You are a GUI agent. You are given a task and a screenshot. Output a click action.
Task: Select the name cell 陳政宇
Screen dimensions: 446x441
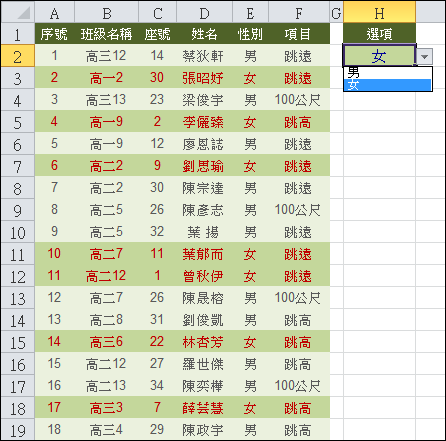(204, 429)
